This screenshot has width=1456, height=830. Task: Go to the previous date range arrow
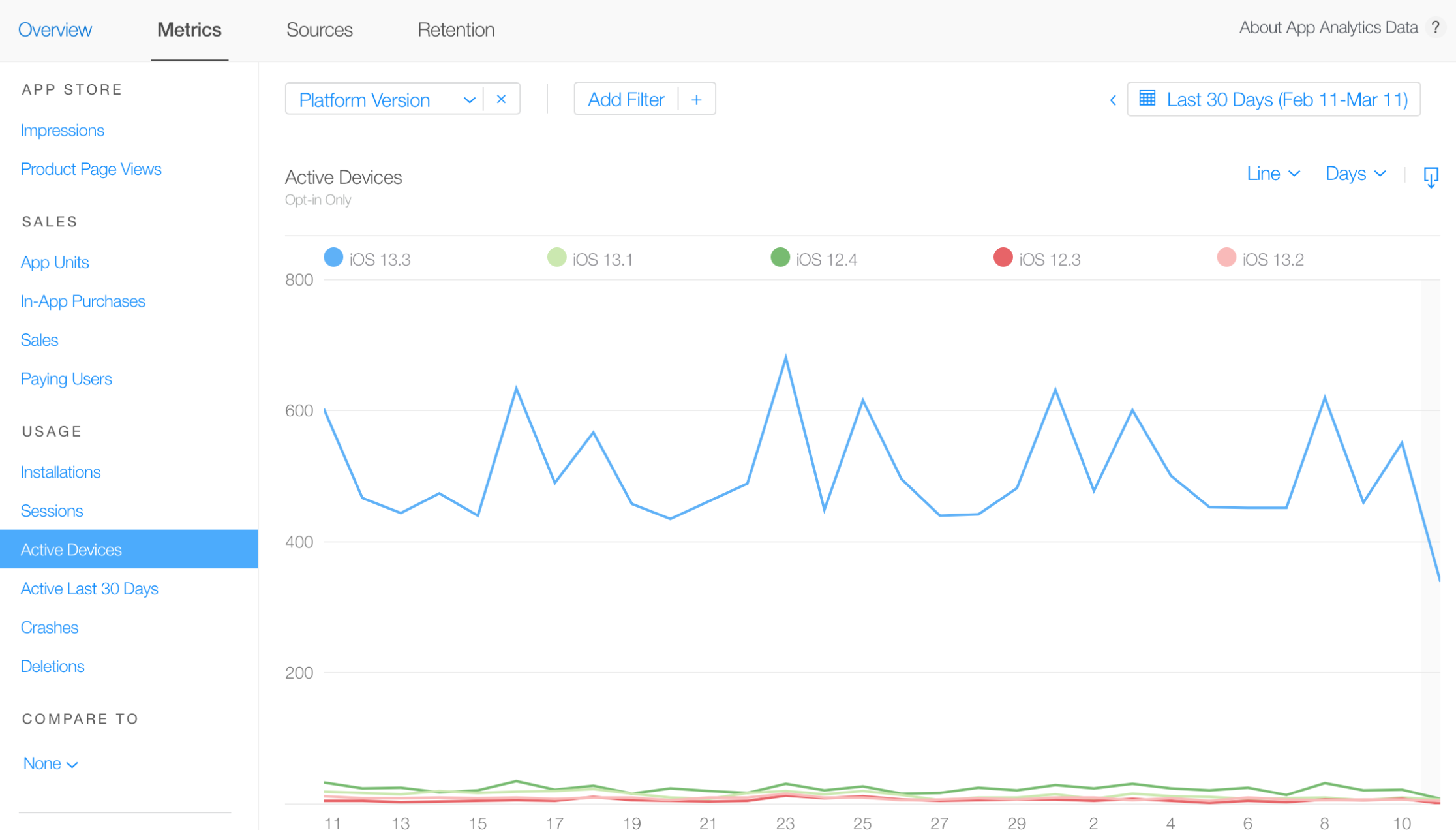coord(1113,100)
